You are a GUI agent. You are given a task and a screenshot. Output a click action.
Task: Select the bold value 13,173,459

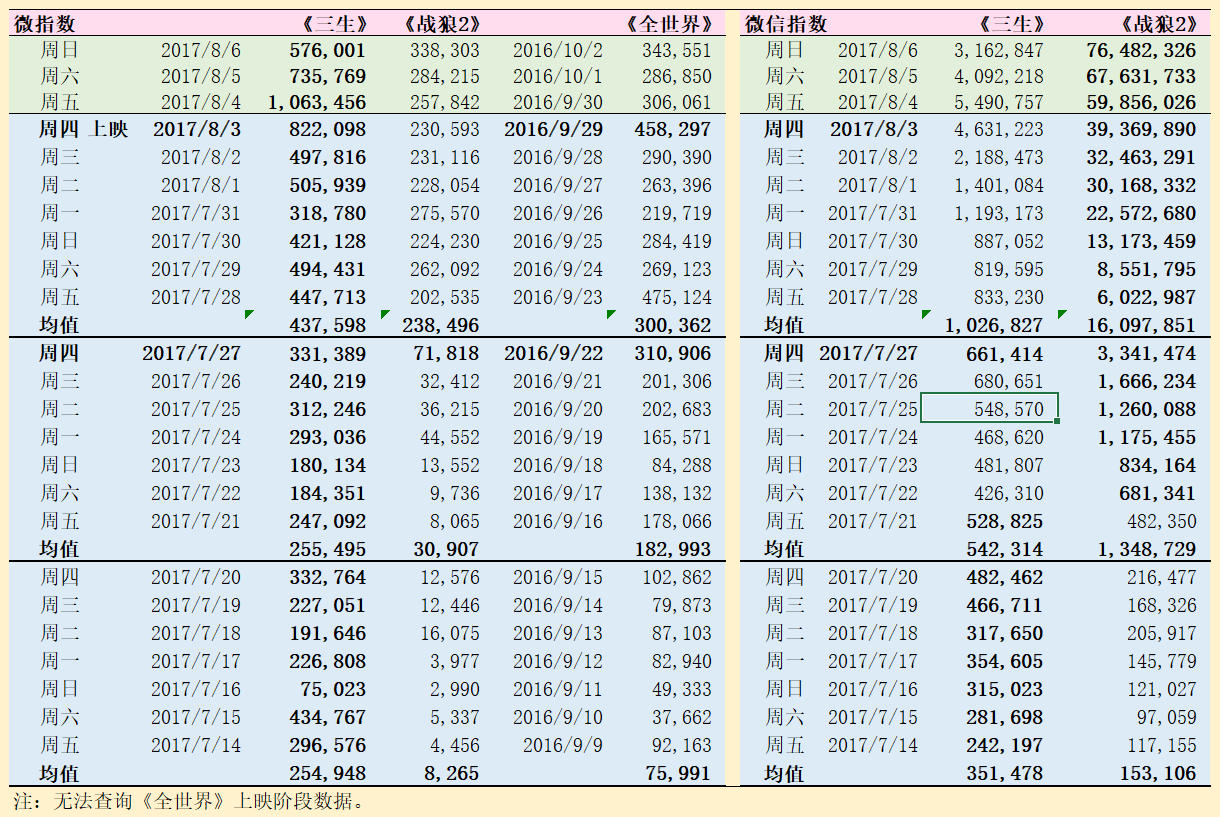1141,241
